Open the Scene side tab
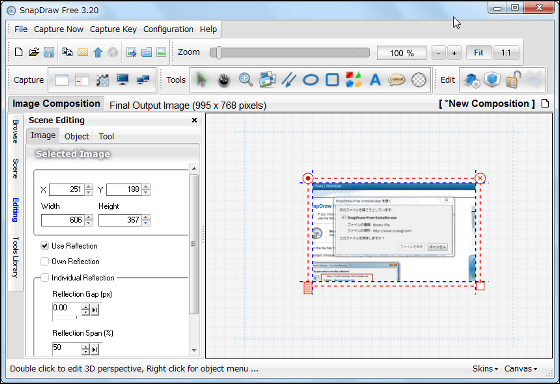The image size is (560, 384). point(15,168)
